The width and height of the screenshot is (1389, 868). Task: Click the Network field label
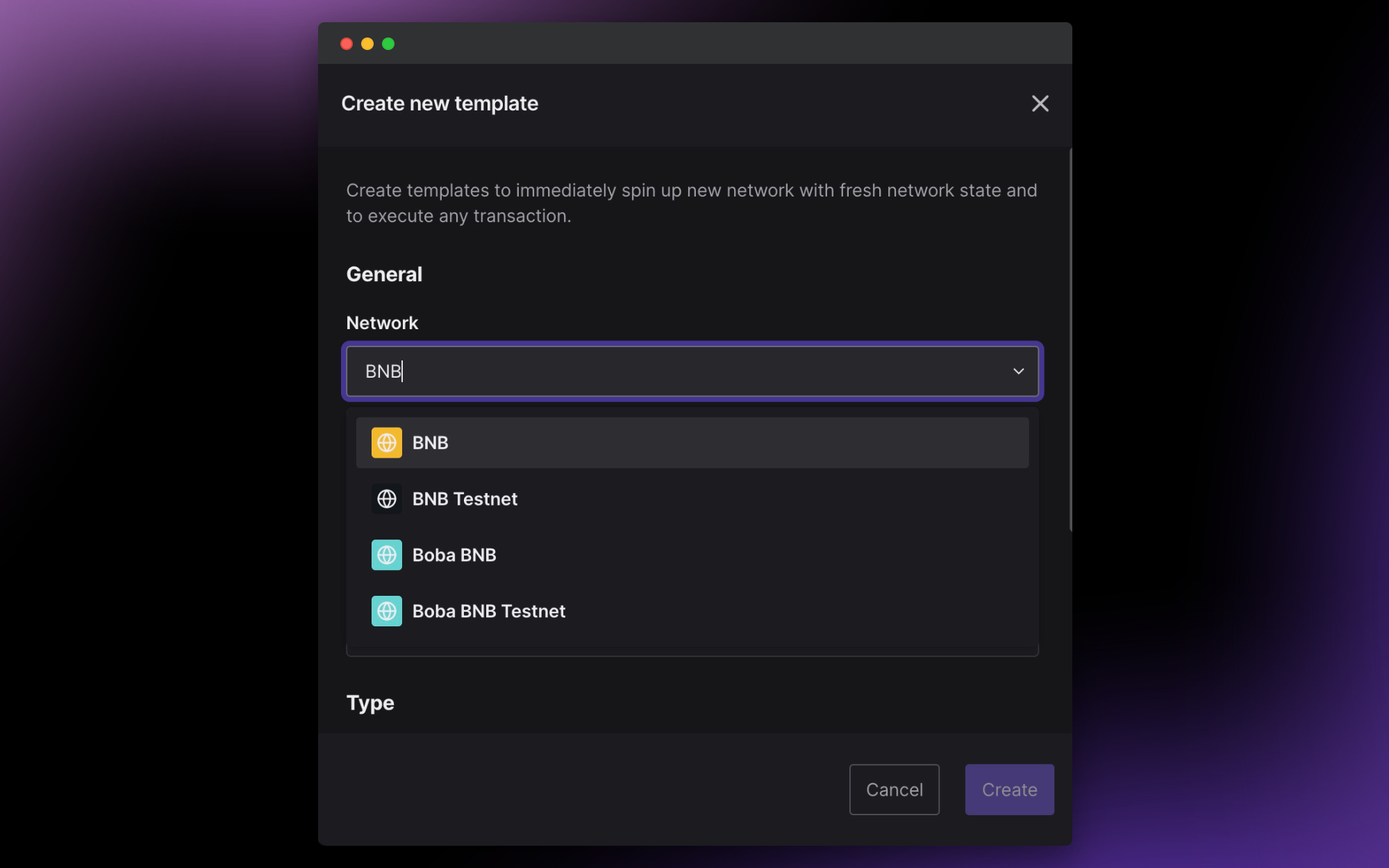(x=382, y=323)
